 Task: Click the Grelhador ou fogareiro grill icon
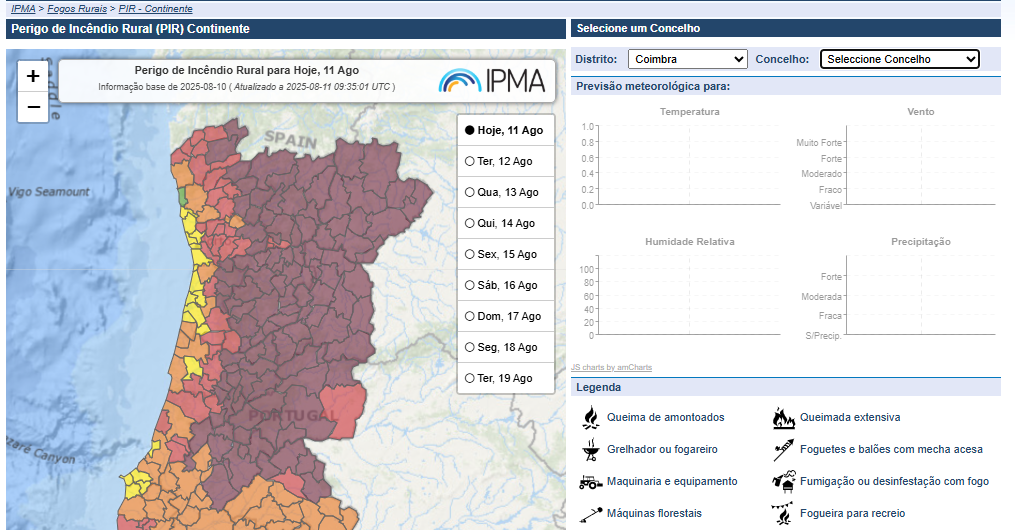590,449
